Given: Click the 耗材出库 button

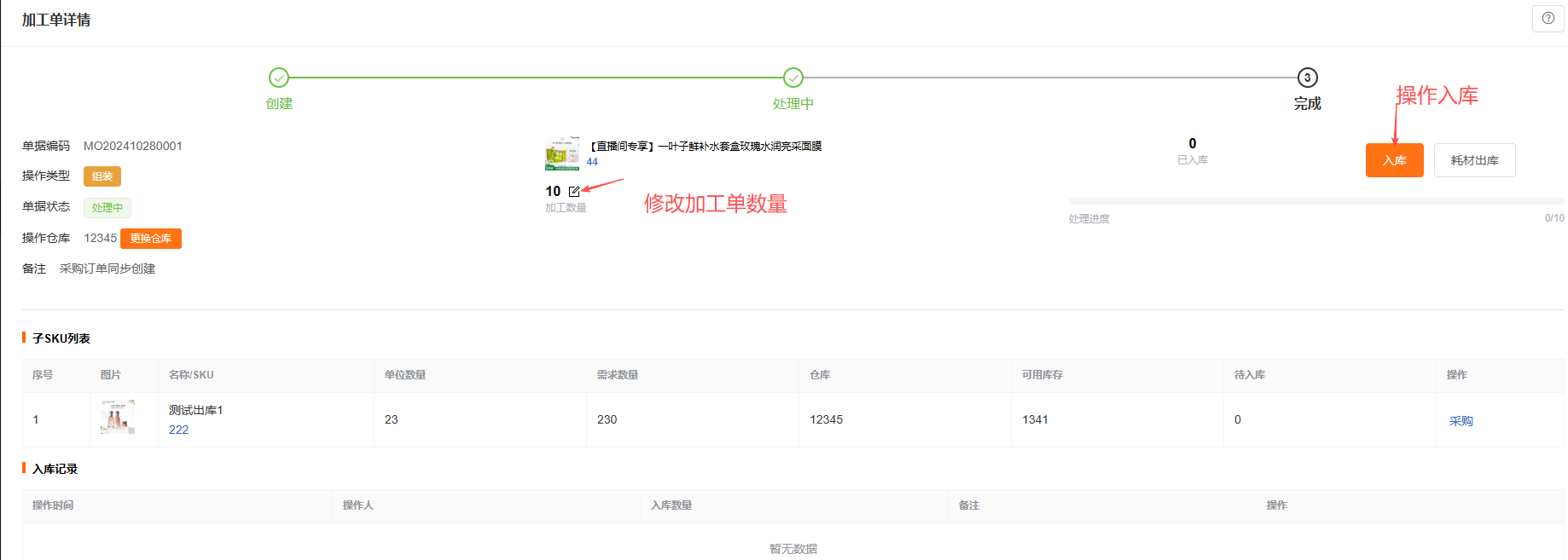Looking at the screenshot, I should (1474, 160).
